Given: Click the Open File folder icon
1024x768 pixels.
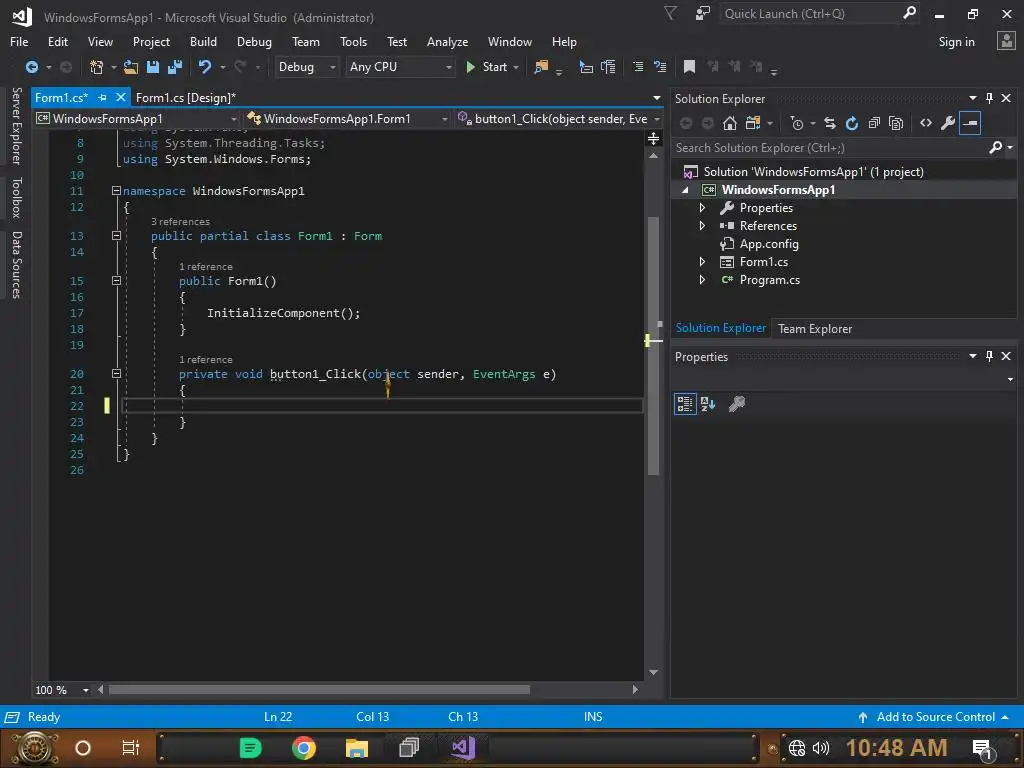Looking at the screenshot, I should click(x=131, y=67).
